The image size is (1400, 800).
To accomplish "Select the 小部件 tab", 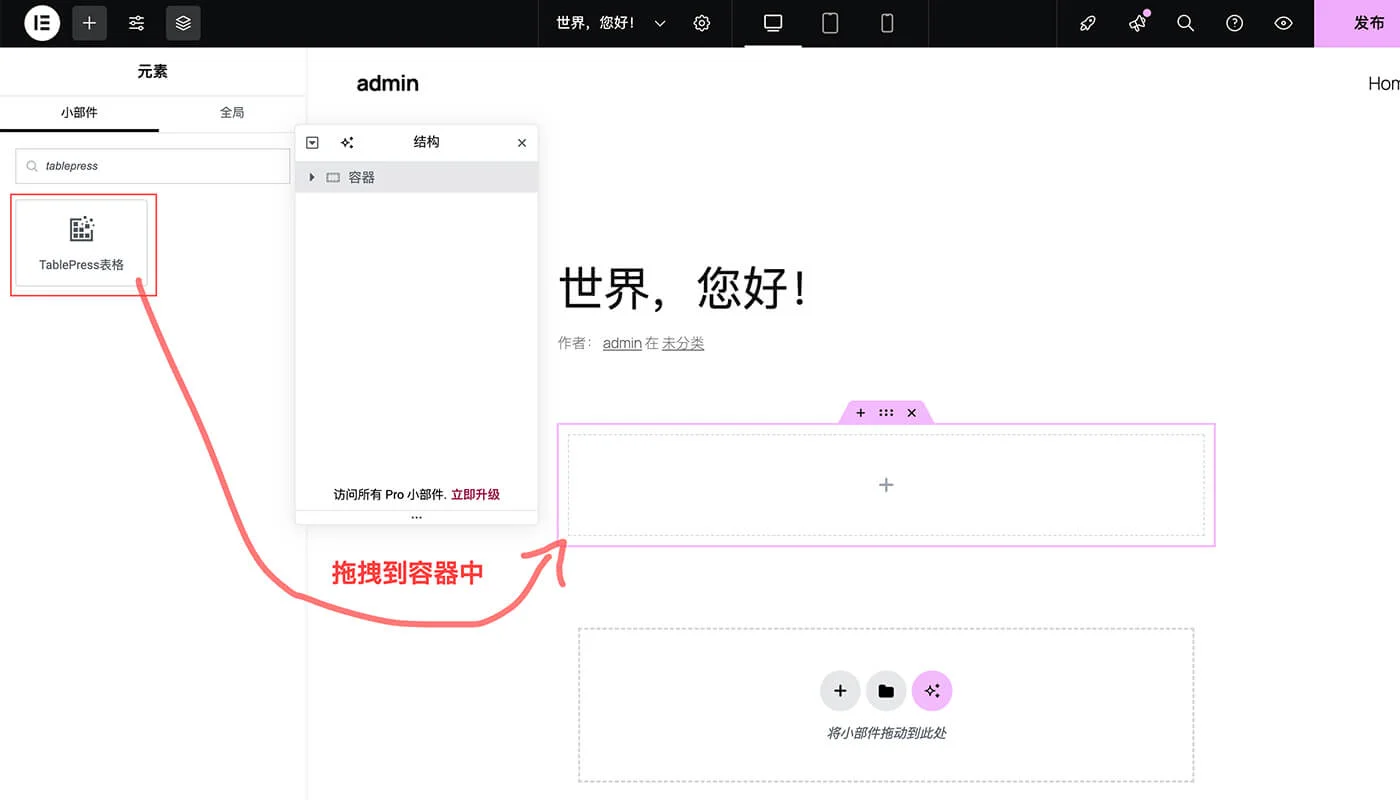I will (80, 112).
